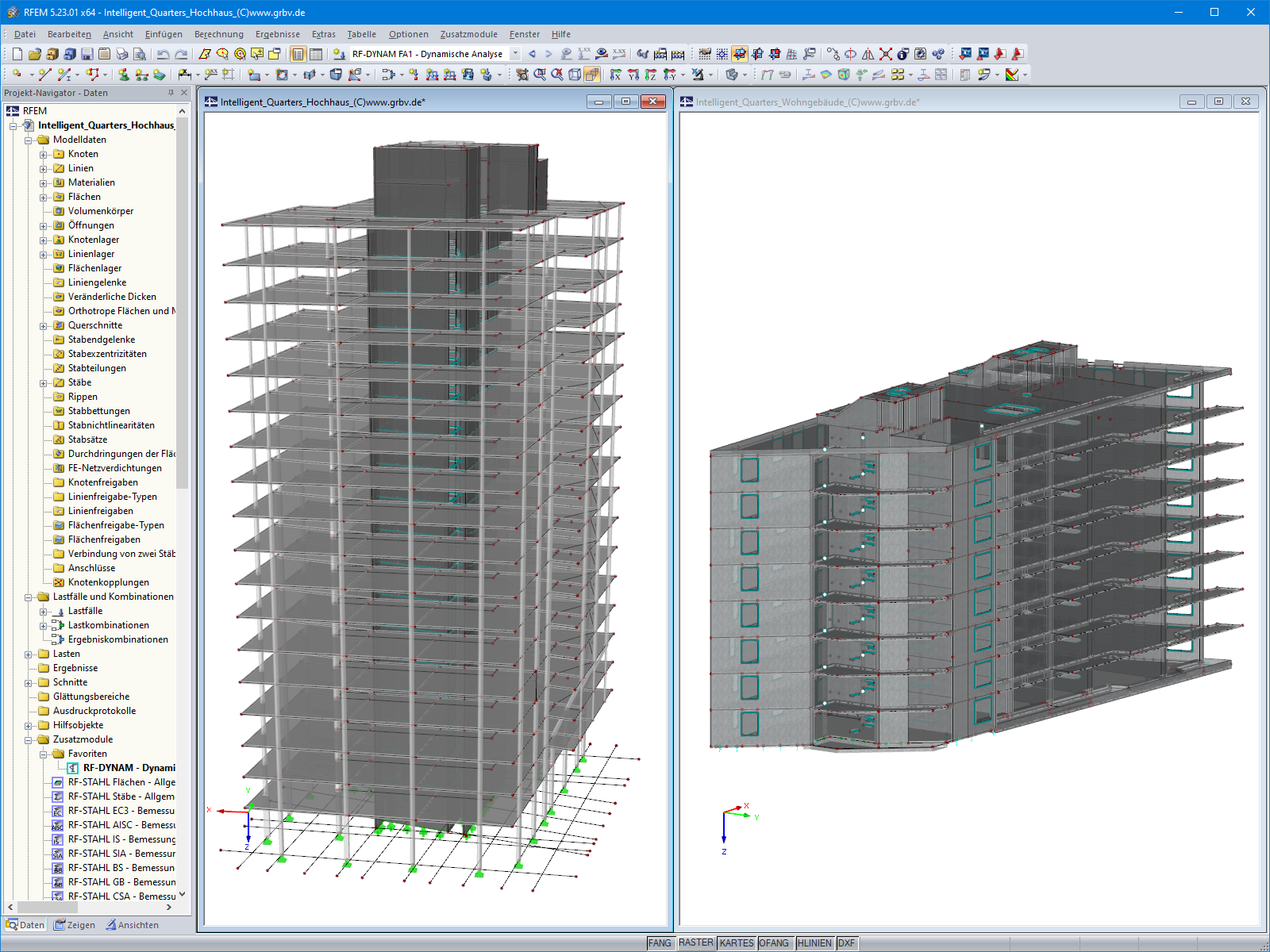
Task: Expand the Querschnitte tree node
Action: (x=44, y=326)
